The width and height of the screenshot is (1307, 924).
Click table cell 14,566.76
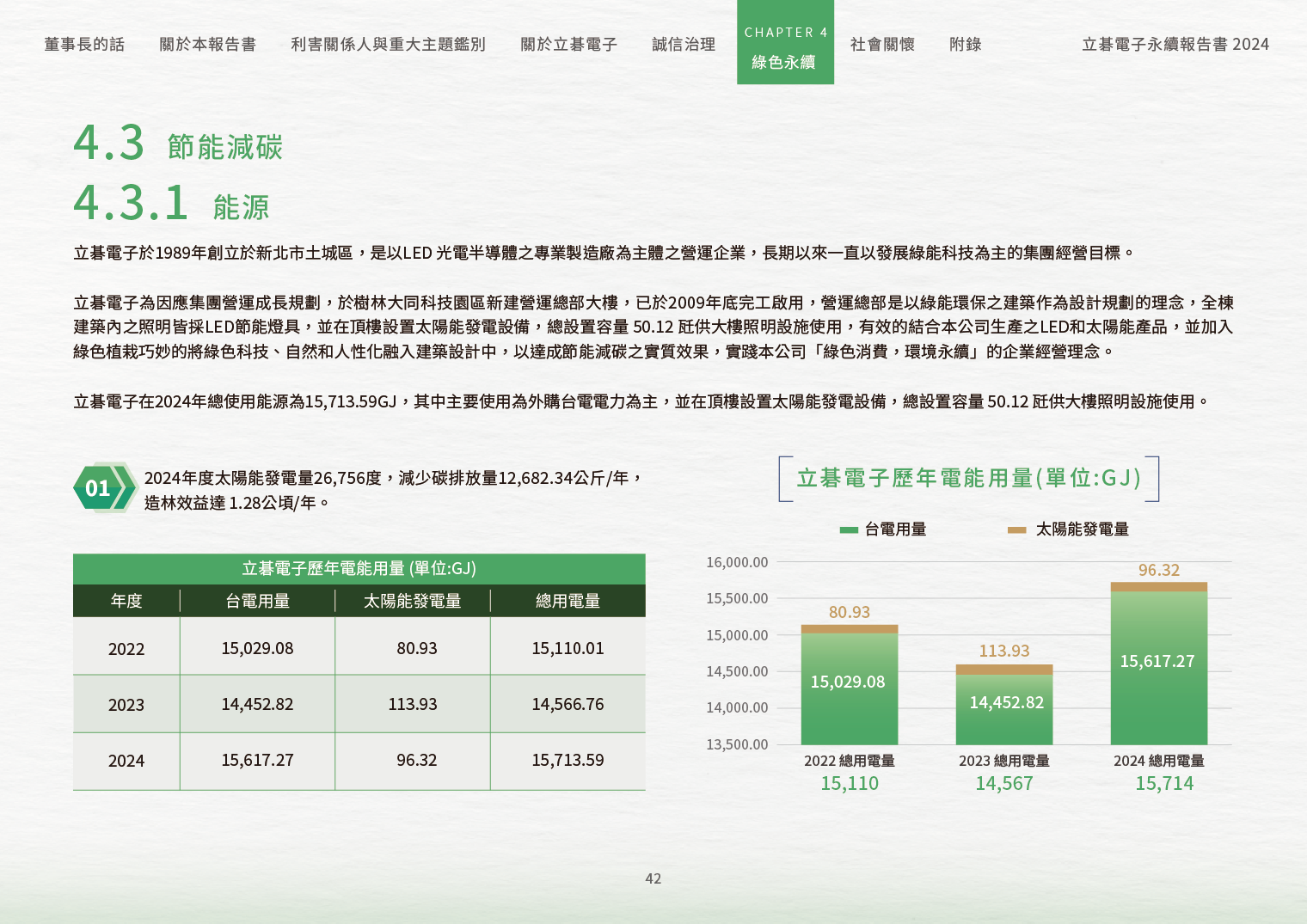tap(568, 704)
